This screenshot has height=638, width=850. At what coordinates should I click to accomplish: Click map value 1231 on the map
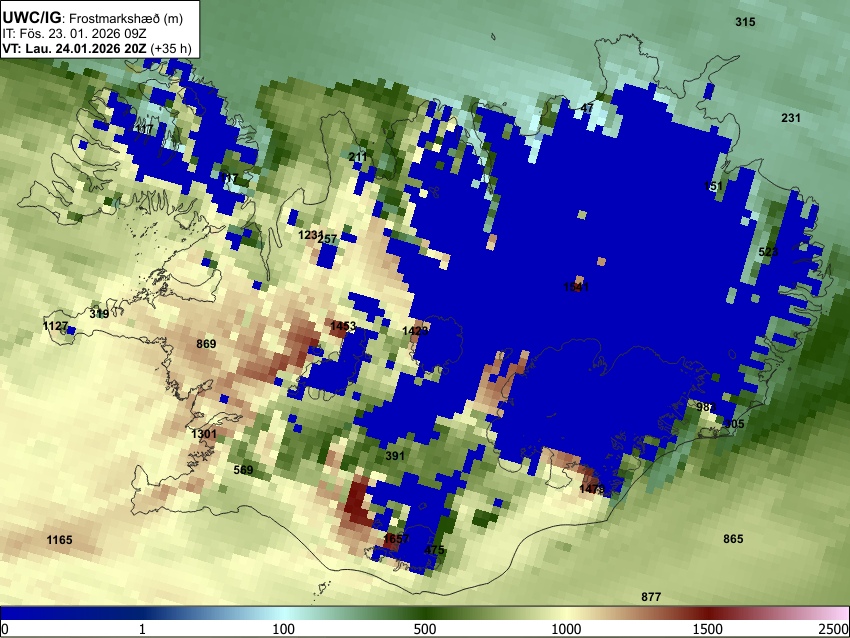pyautogui.click(x=310, y=235)
